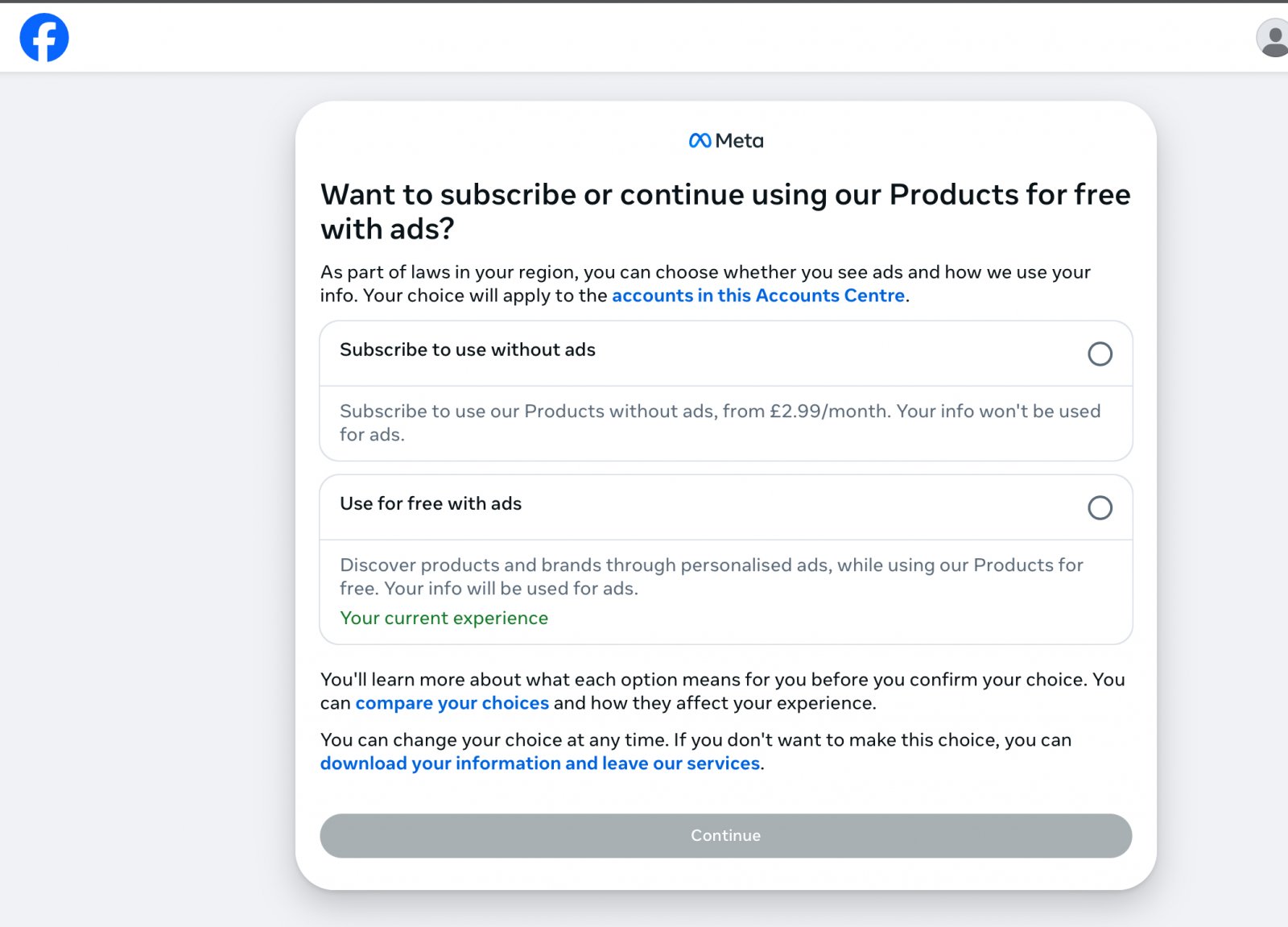Click the "Use for free with ads" title text
Screen dimensions: 1288x927
431,503
